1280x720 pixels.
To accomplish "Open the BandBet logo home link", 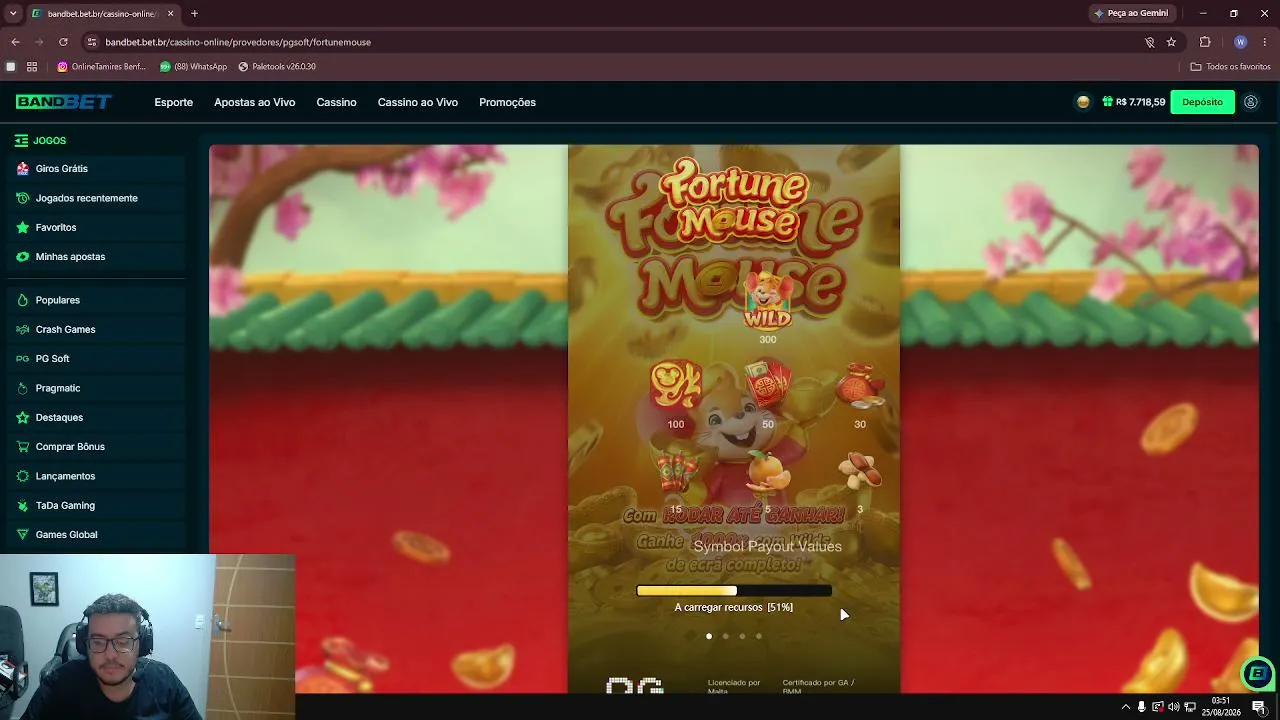I will (x=63, y=102).
